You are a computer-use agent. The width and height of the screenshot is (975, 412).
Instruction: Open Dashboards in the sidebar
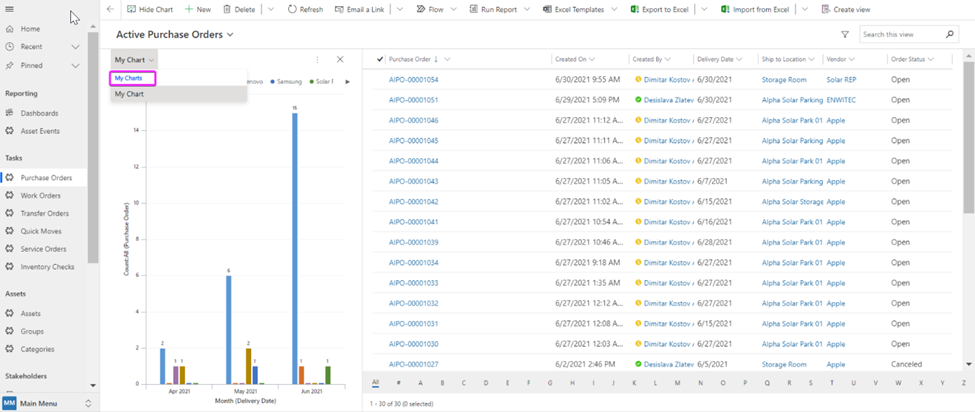pyautogui.click(x=40, y=113)
